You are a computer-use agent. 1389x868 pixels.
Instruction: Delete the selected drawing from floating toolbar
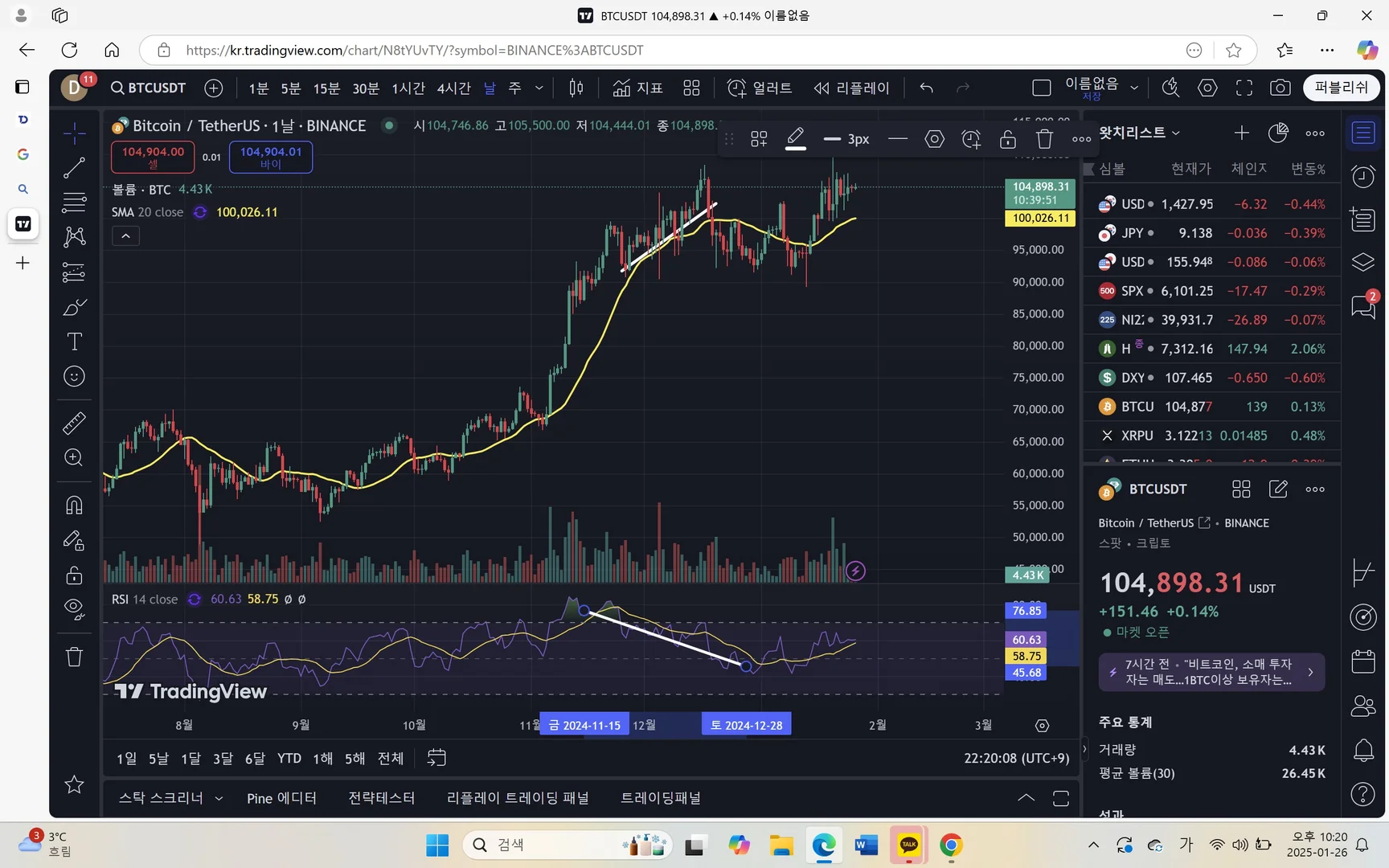1044,139
